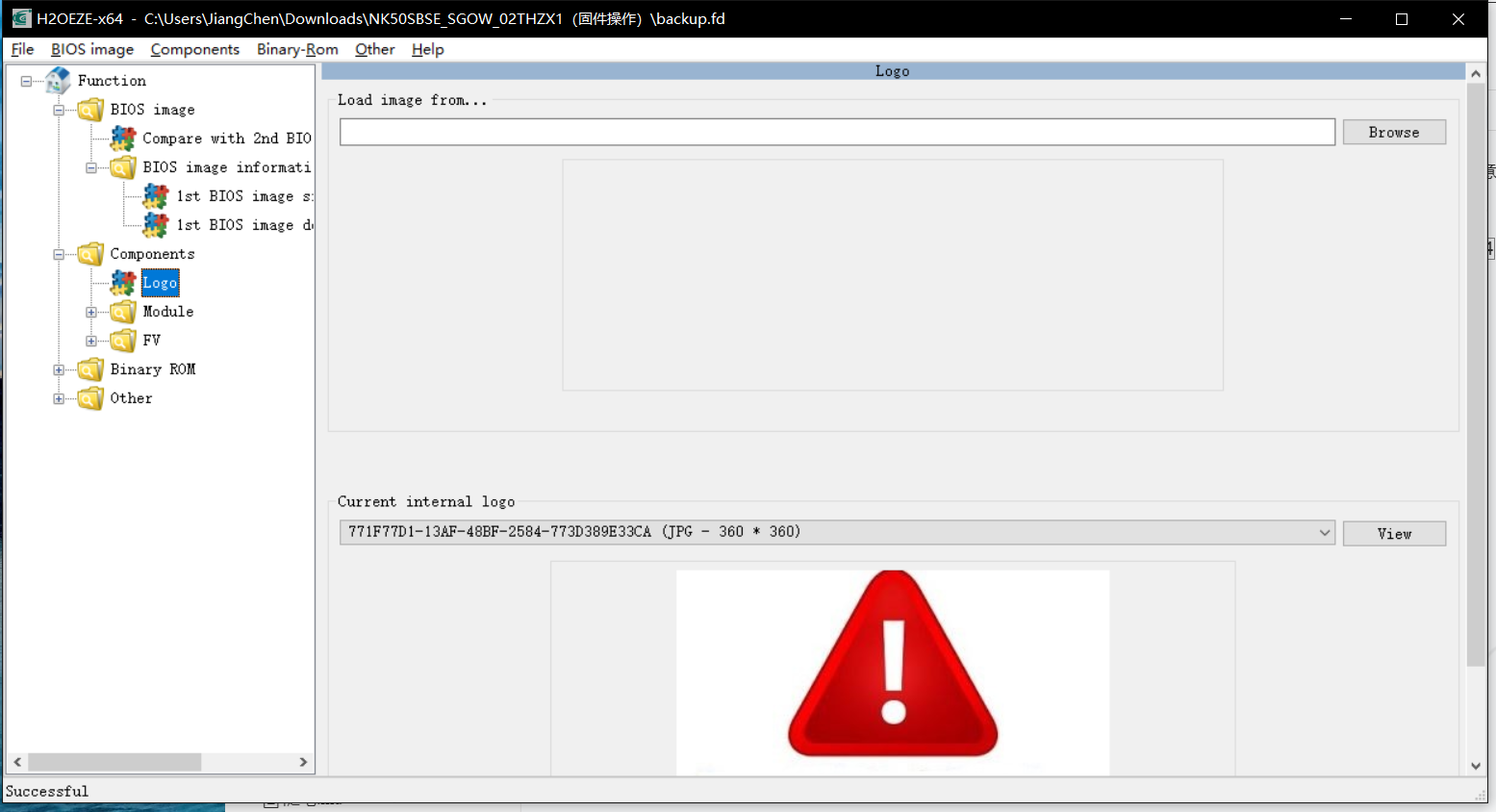Click the Other folder icon in tree
The image size is (1496, 812).
pos(90,398)
